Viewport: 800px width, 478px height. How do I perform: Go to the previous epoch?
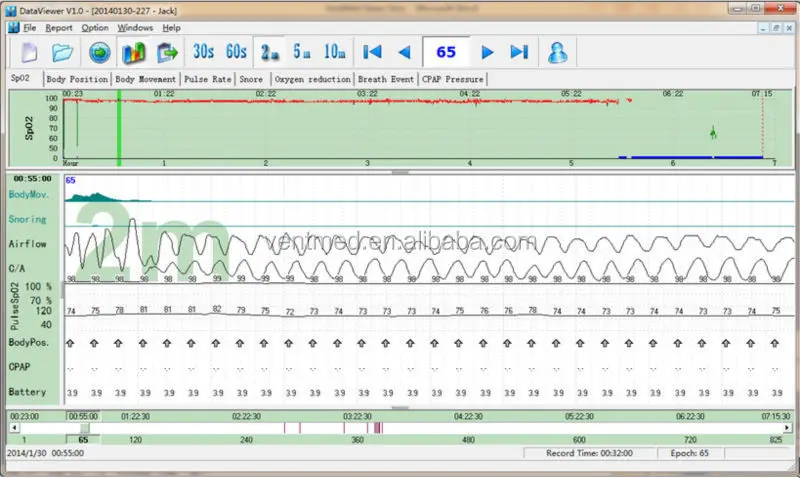point(404,52)
